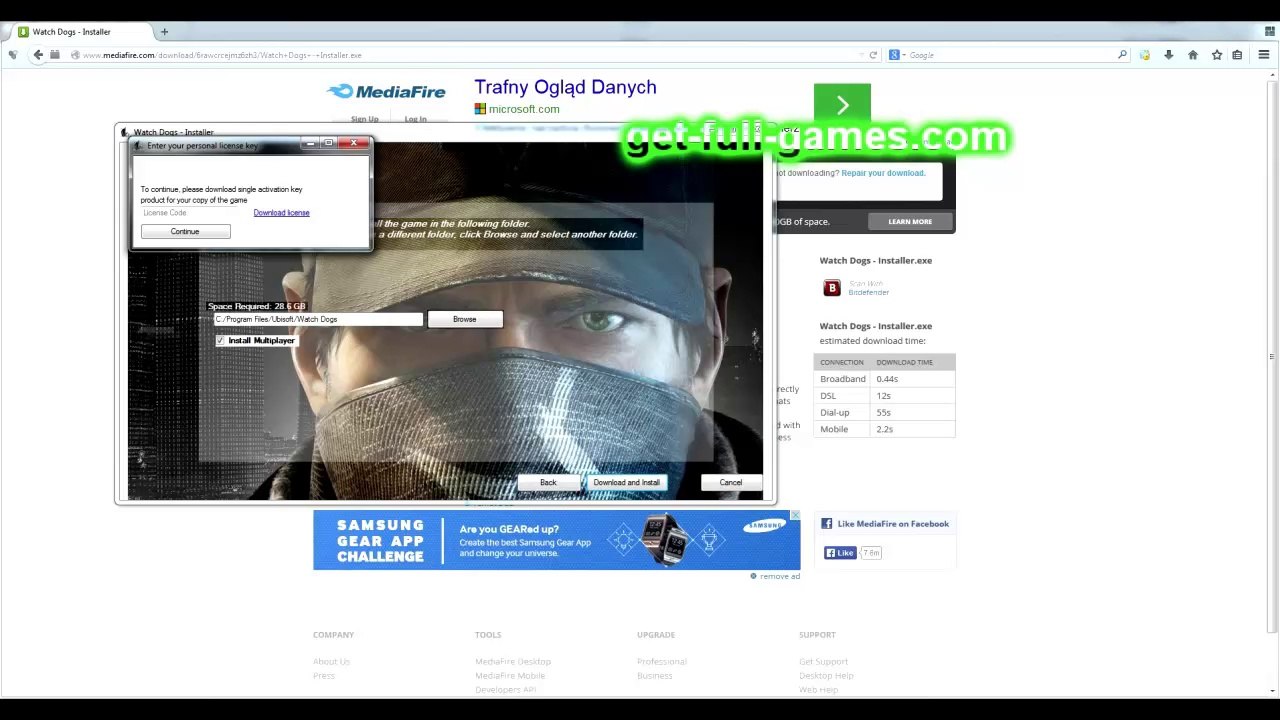Click the Bitdefender scan icon
Image resolution: width=1280 pixels, height=720 pixels.
pyautogui.click(x=831, y=288)
